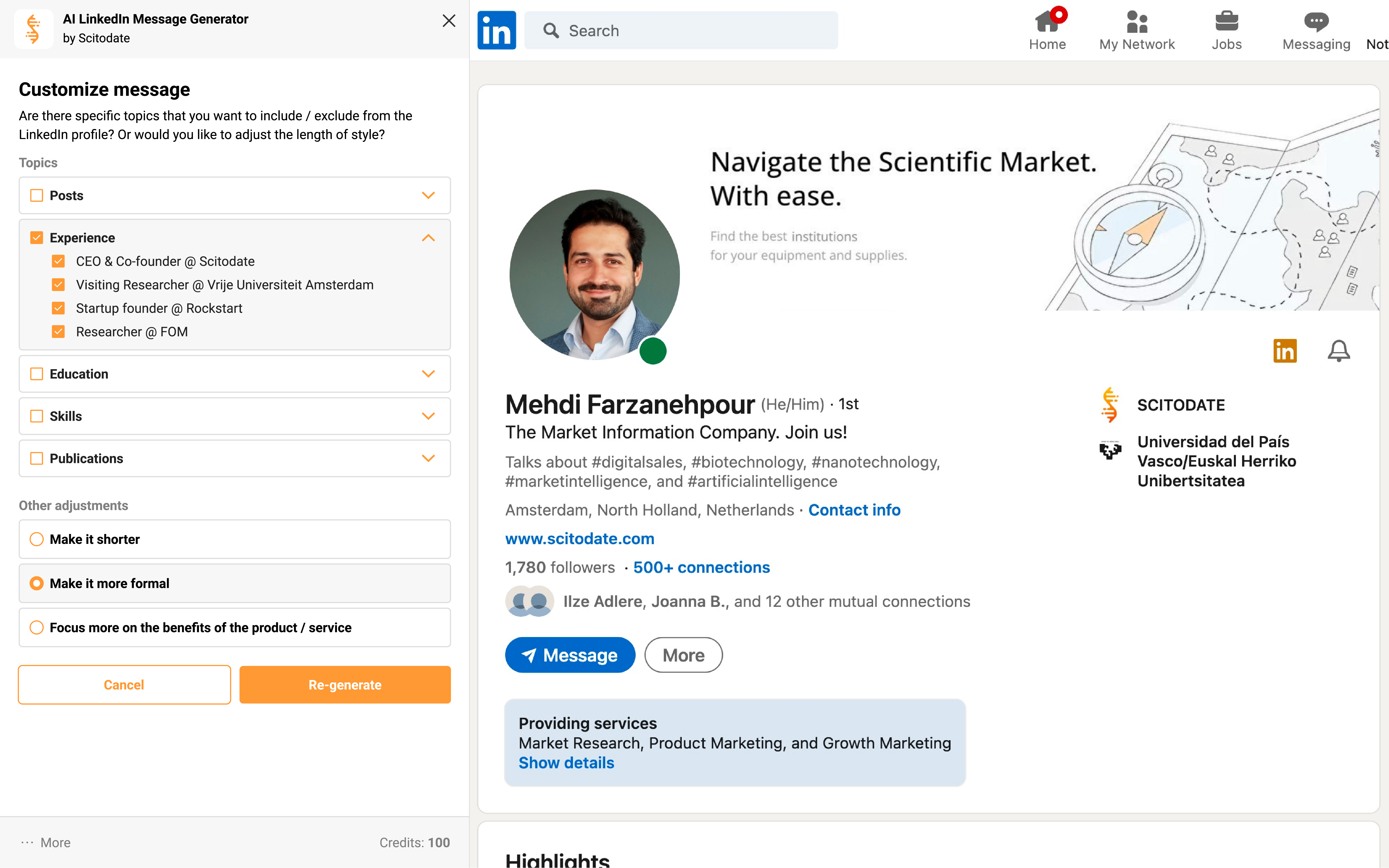Open the More button on the profile
Screen dimensions: 1389x868
point(683,655)
